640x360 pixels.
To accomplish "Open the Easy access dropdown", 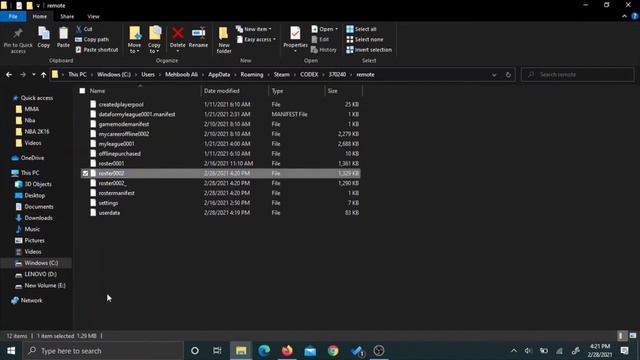I will point(256,39).
